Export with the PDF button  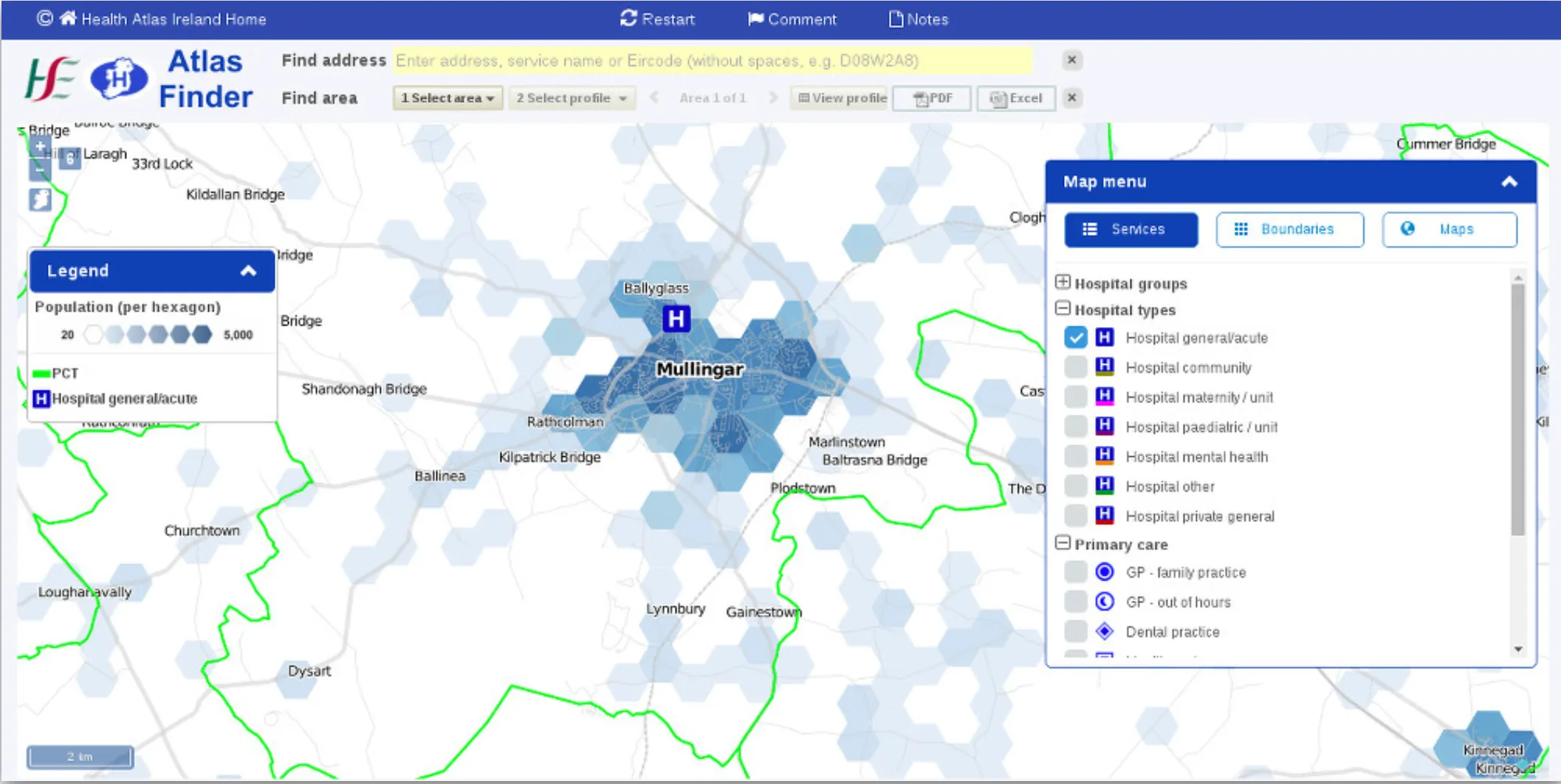point(932,98)
